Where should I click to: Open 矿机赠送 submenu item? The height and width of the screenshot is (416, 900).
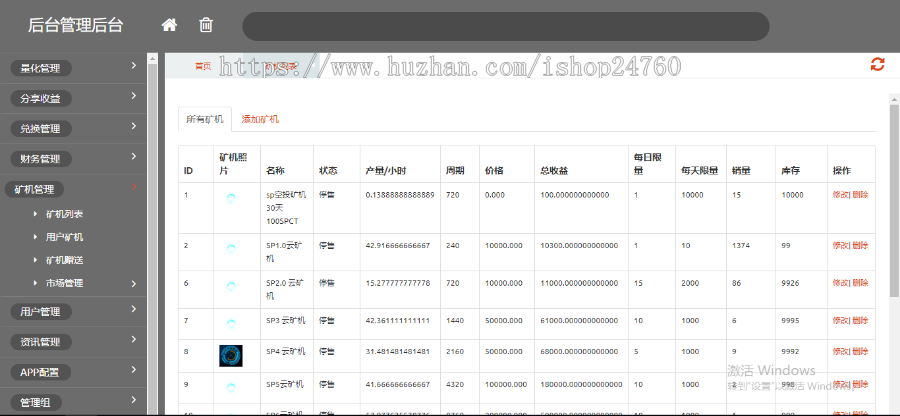pos(64,260)
